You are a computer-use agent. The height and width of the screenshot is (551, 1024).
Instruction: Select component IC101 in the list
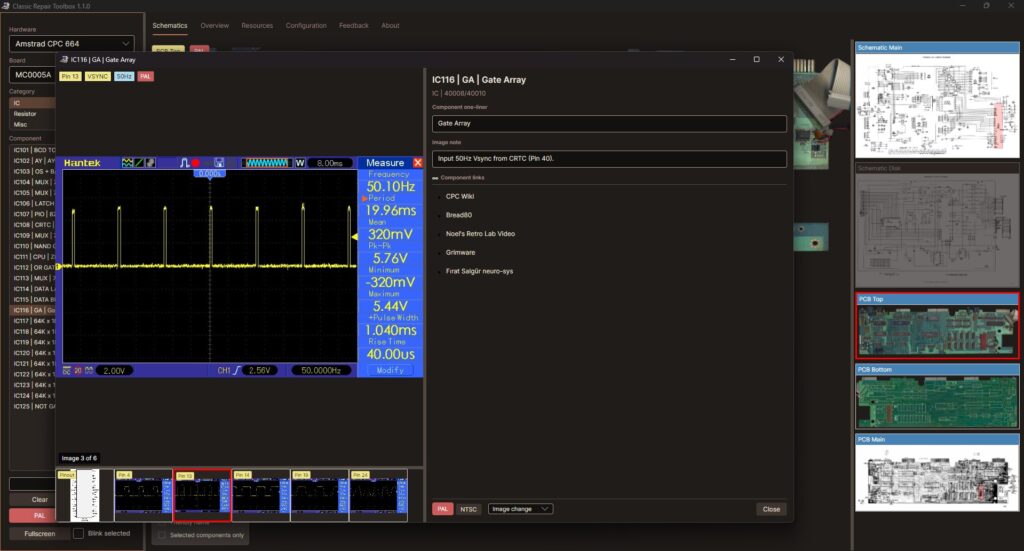34,150
